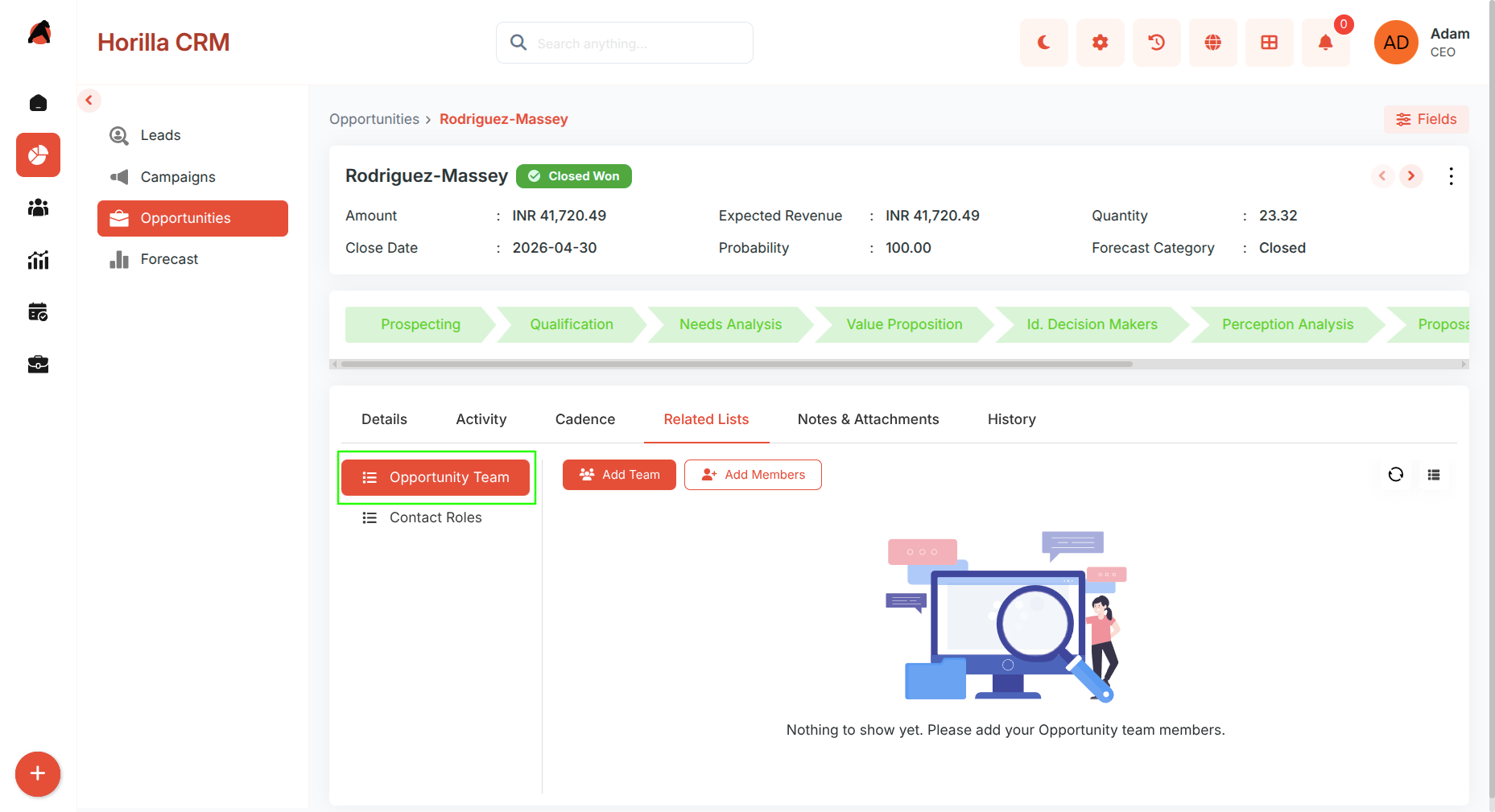Select the Id. Decision Makers stage
The image size is (1495, 812).
(x=1092, y=324)
